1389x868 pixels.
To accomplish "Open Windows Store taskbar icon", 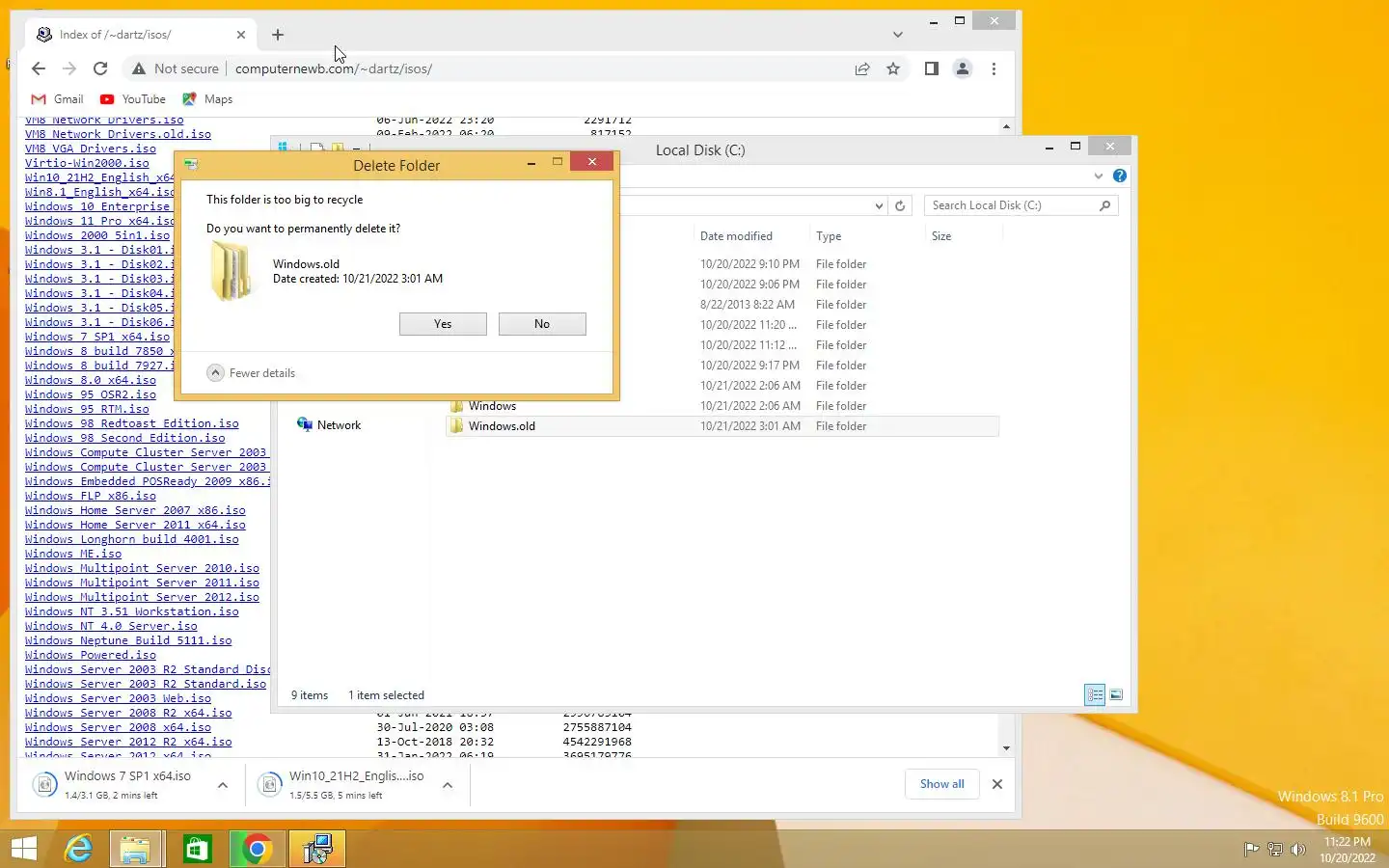I will pos(197,849).
